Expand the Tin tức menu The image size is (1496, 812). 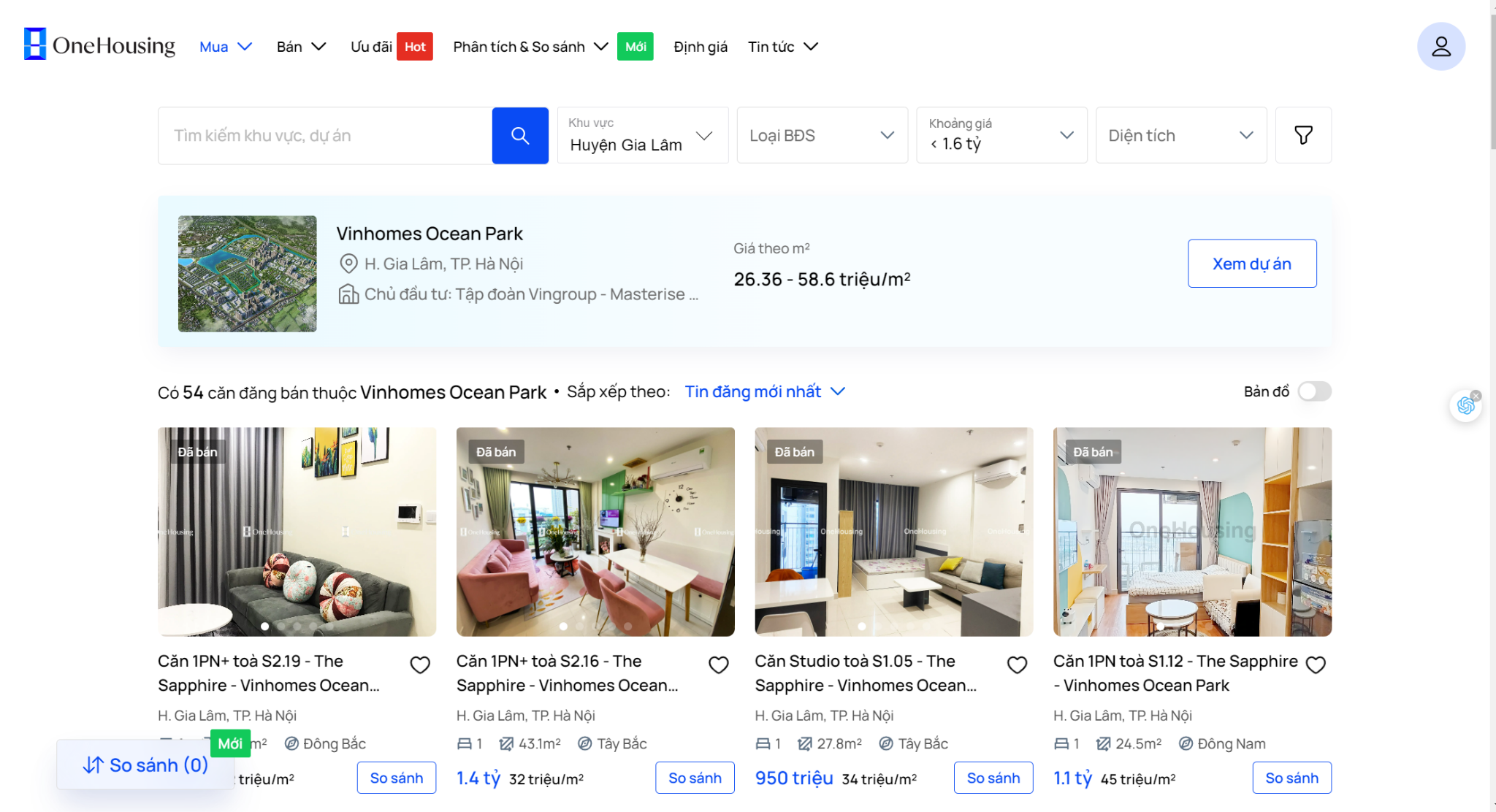click(783, 47)
